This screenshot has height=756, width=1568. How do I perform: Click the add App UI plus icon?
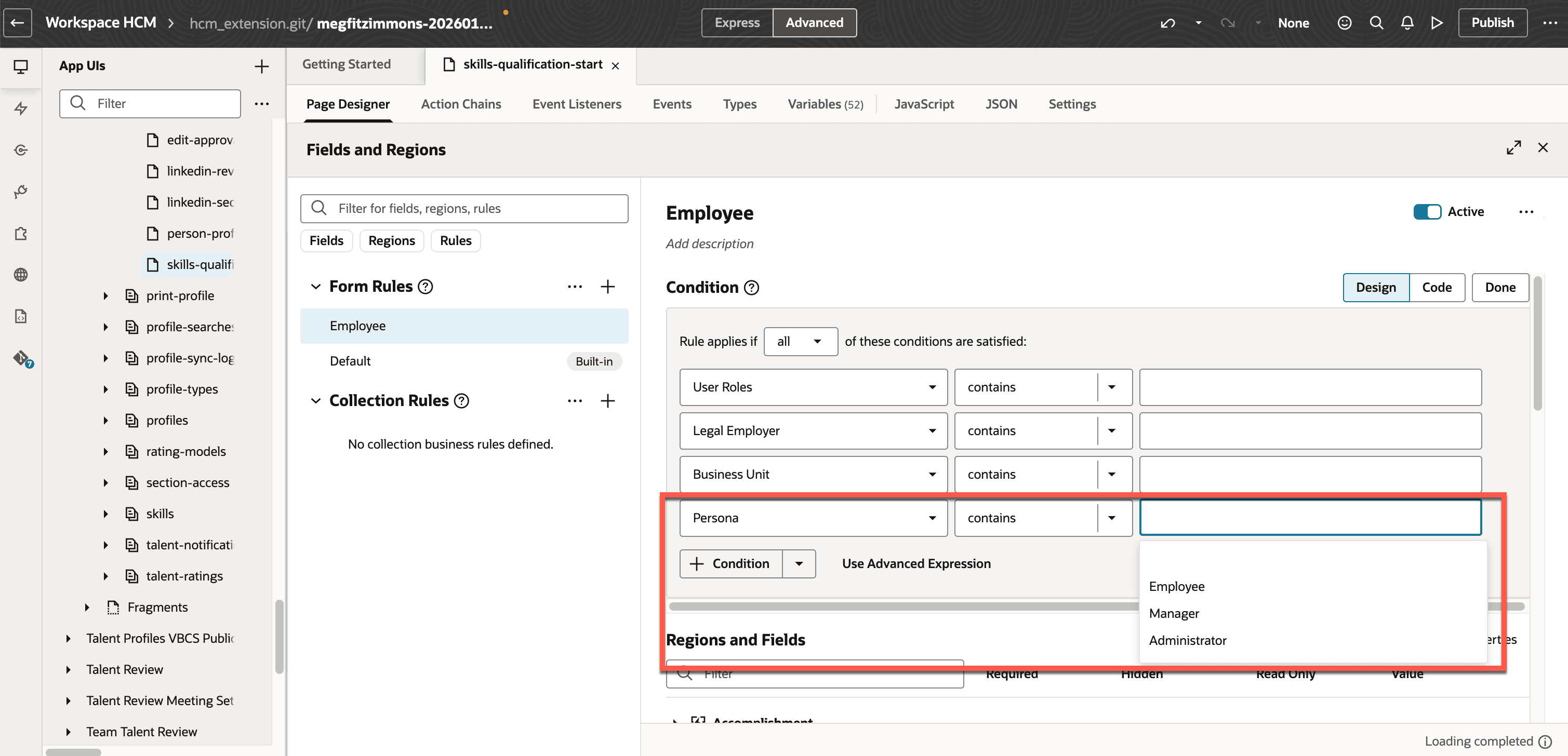coord(261,66)
